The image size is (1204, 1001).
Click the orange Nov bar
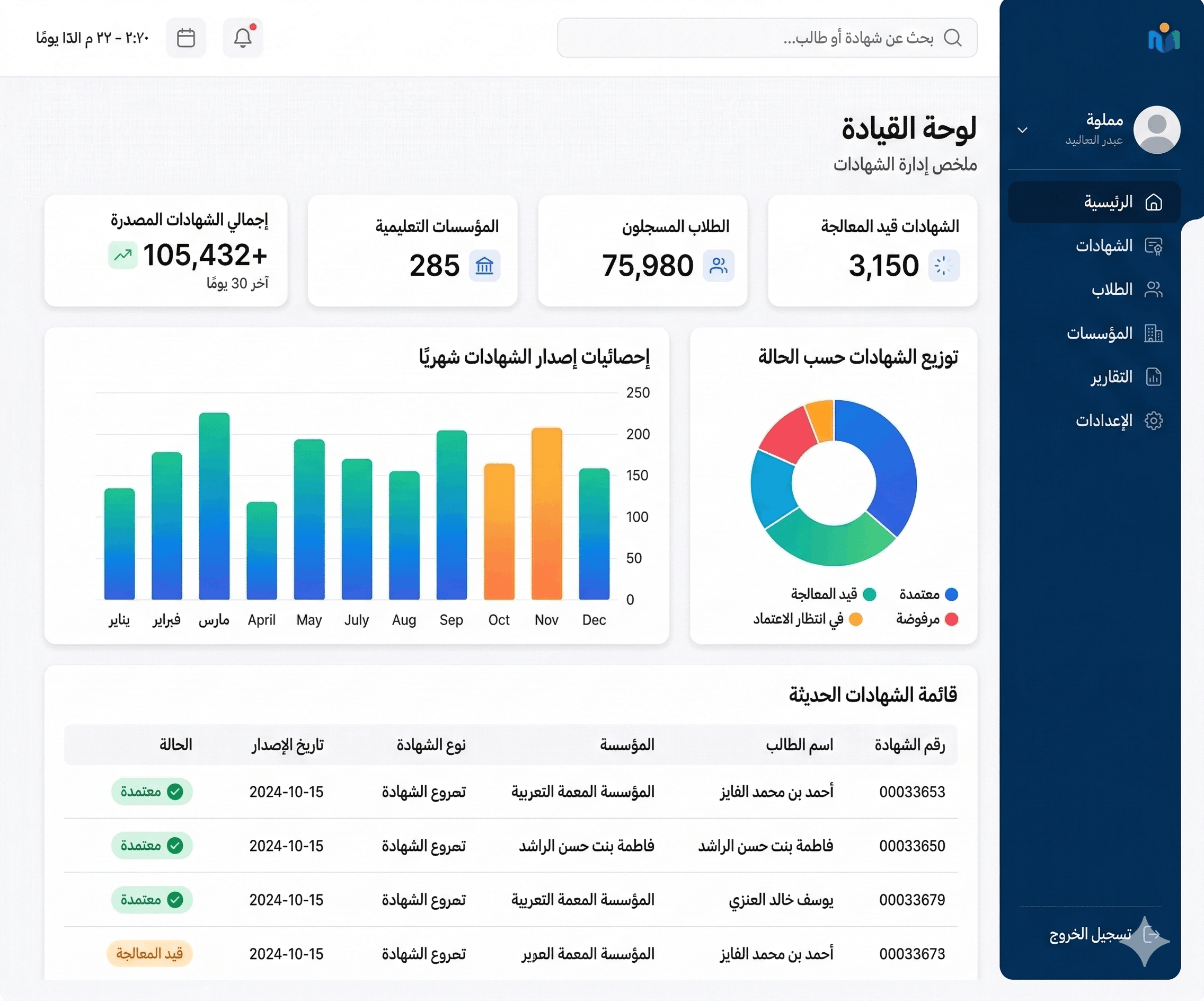click(547, 513)
